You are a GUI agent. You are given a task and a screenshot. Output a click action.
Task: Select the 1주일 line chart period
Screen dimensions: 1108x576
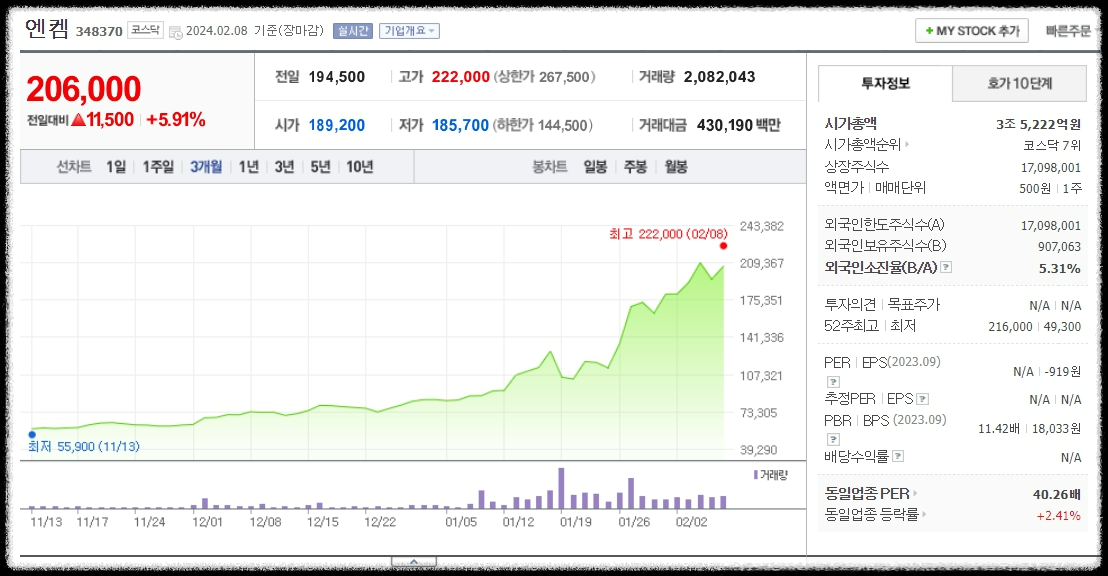coord(158,167)
